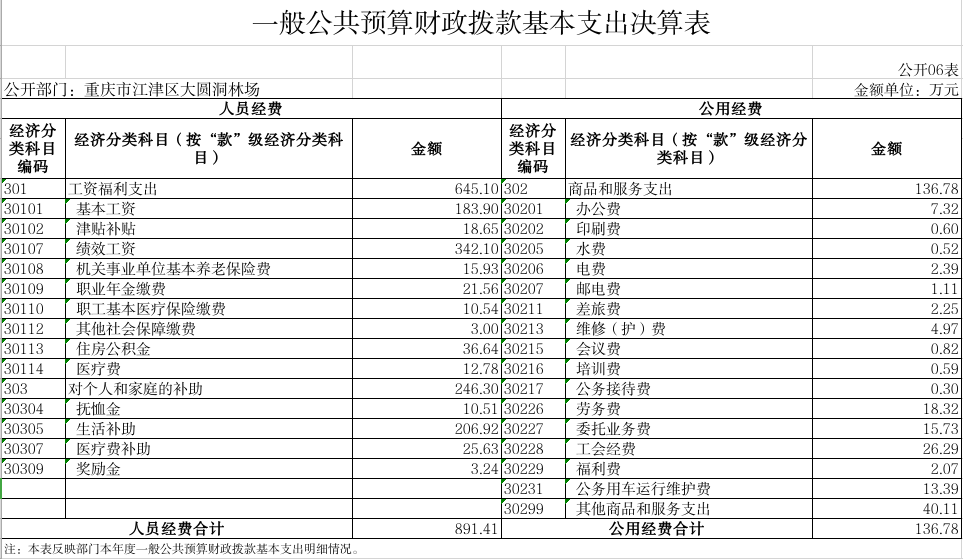Select the 培训费 cell
Image resolution: width=963 pixels, height=559 pixels.
[689, 369]
